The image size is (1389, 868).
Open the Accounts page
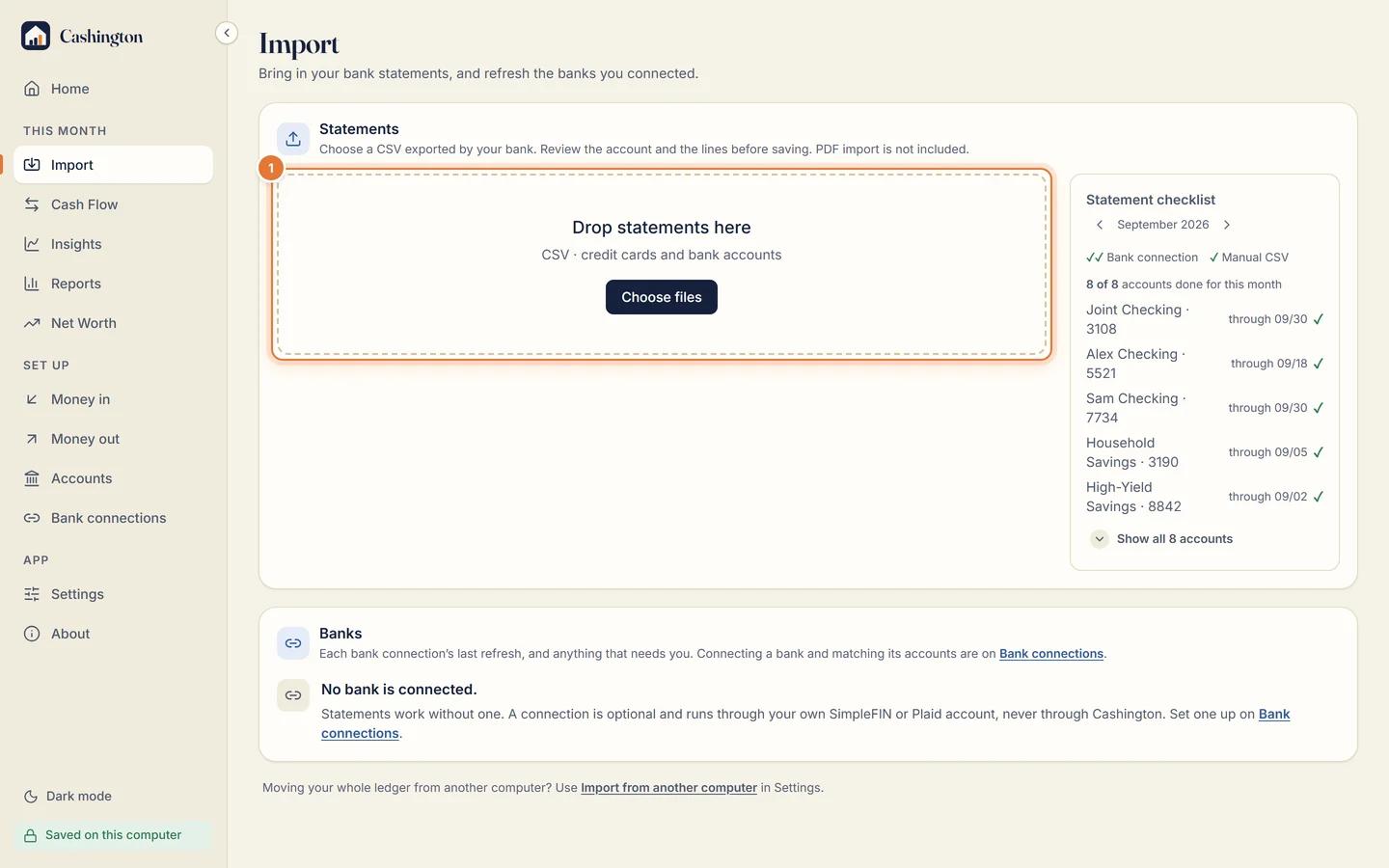click(114, 478)
